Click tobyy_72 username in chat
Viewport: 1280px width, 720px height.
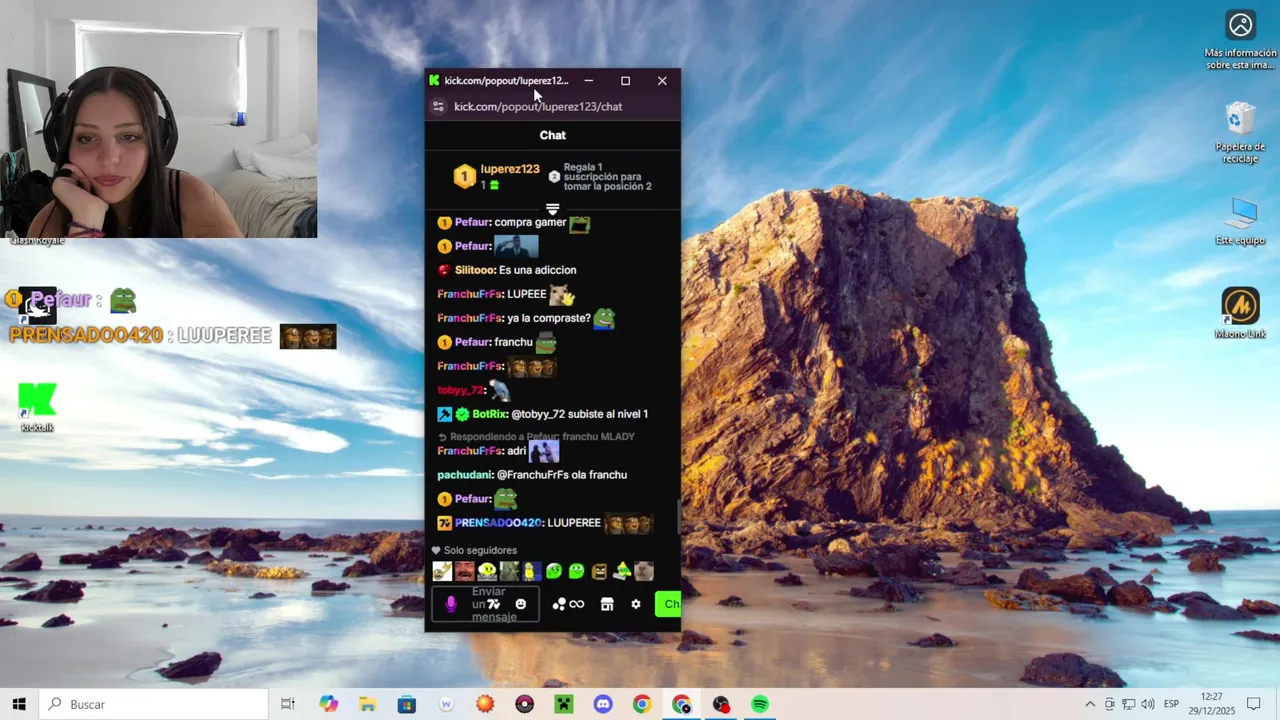coord(460,390)
